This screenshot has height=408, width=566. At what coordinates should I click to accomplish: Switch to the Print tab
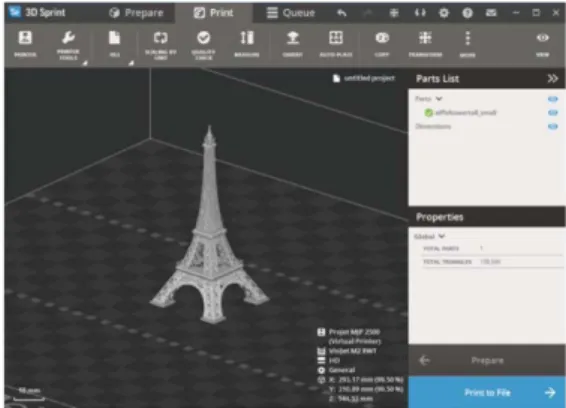[213, 13]
